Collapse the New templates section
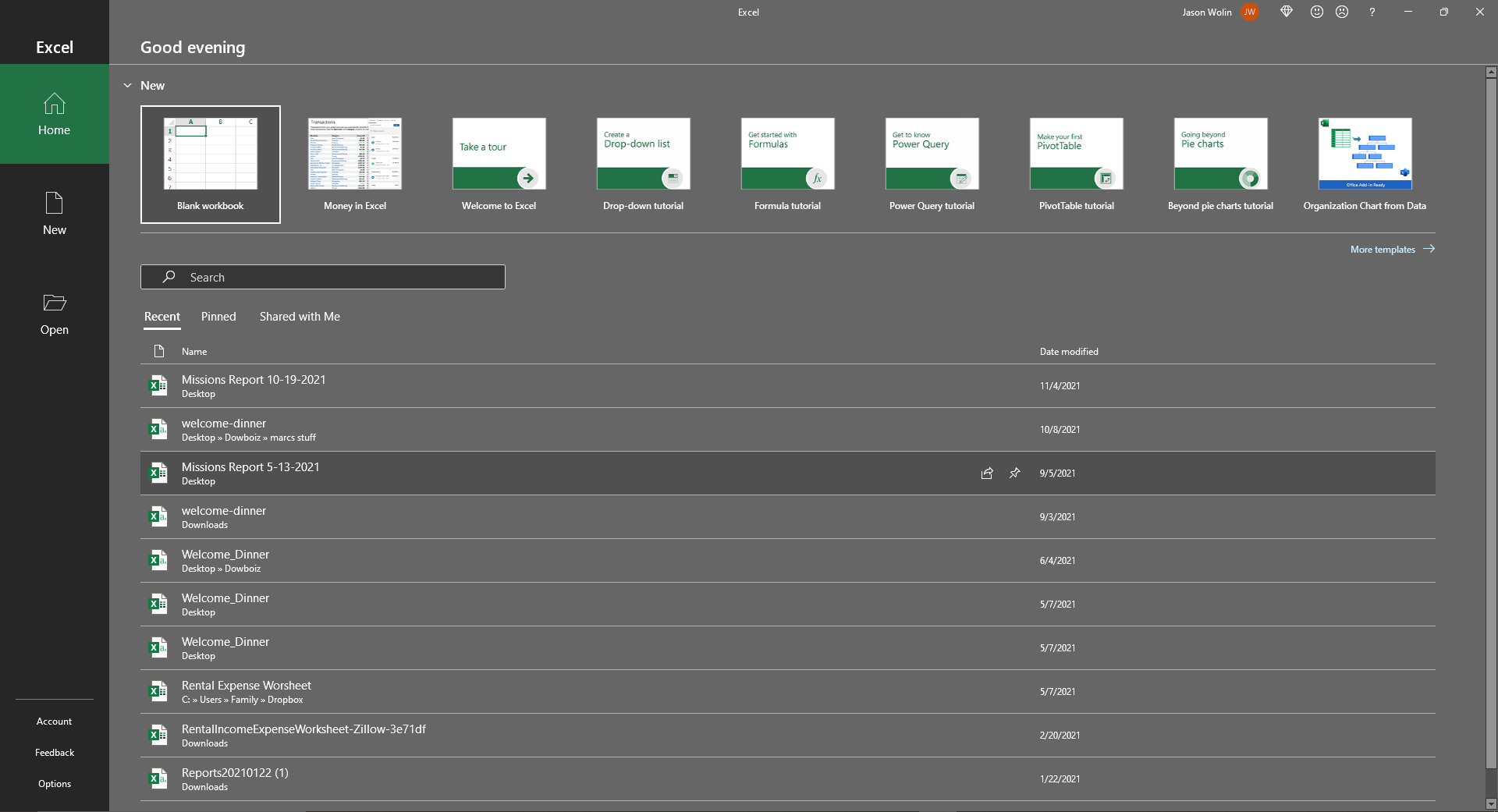Viewport: 1498px width, 812px height. coord(127,86)
